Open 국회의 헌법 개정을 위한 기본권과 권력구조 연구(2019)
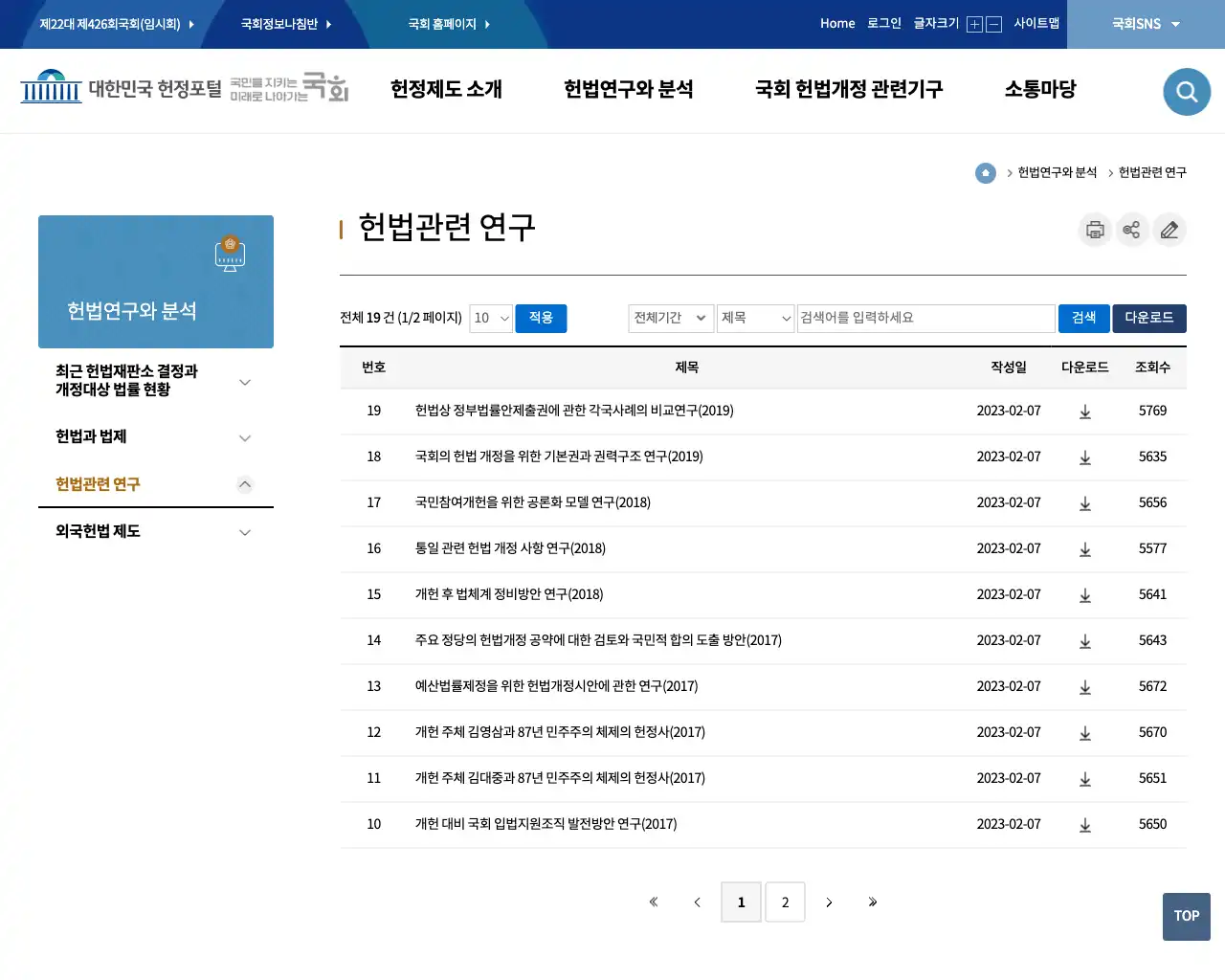The image size is (1225, 980). pyautogui.click(x=559, y=457)
